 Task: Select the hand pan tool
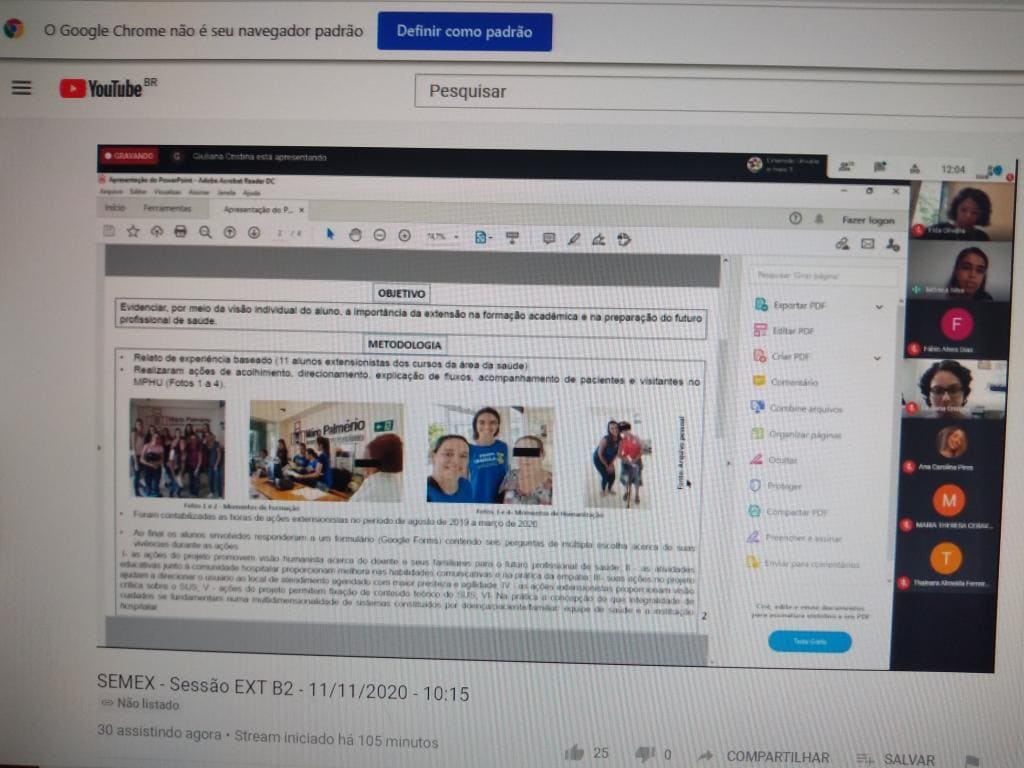(355, 234)
